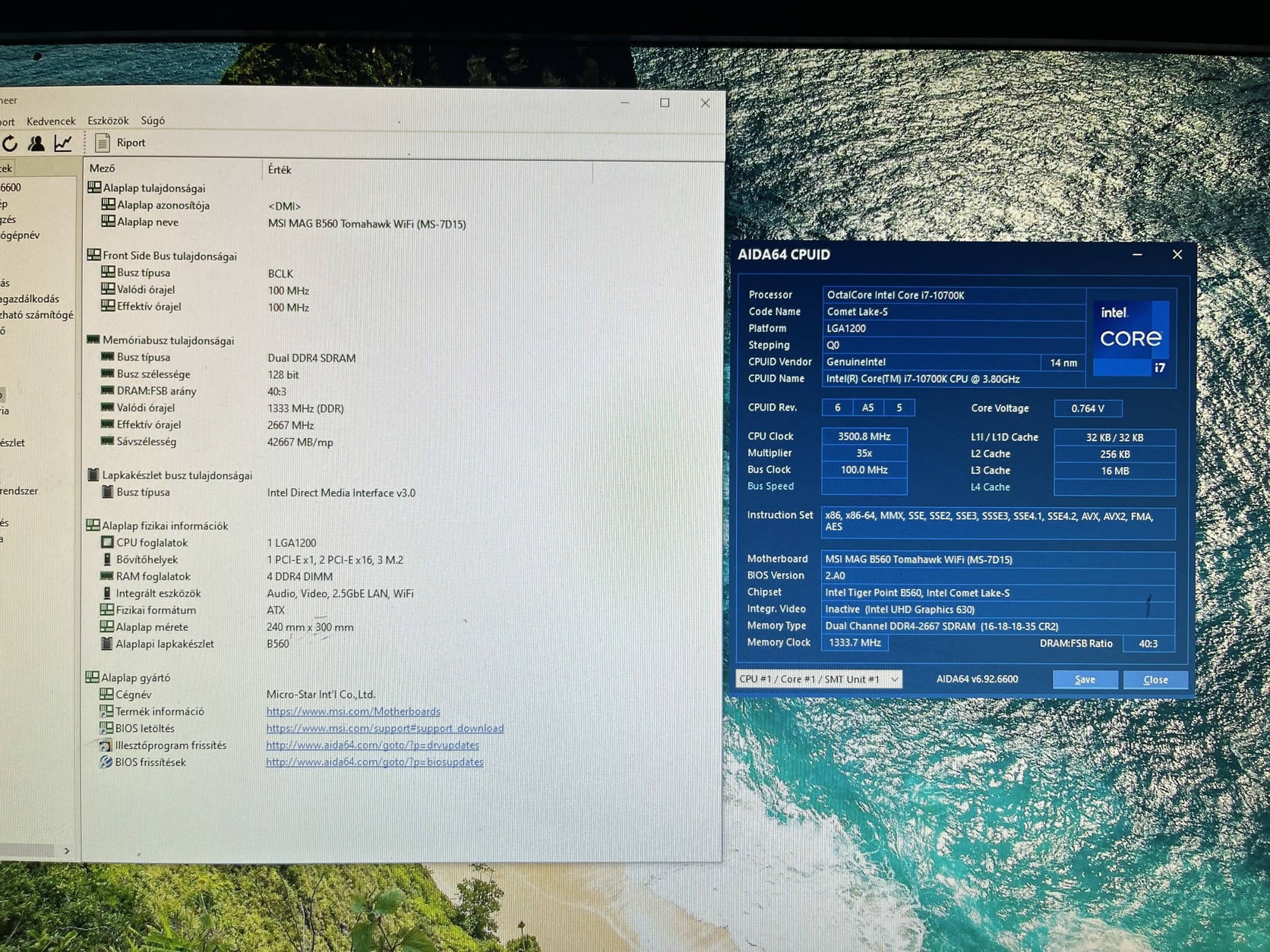Click the icon beside Front Side Bus tulajdonságai
Viewport: 1270px width, 952px height.
point(94,256)
